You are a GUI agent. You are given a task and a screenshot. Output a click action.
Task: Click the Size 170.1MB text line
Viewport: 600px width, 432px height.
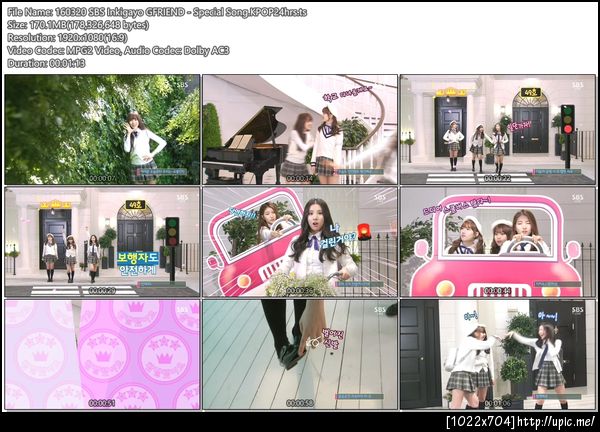tap(78, 25)
